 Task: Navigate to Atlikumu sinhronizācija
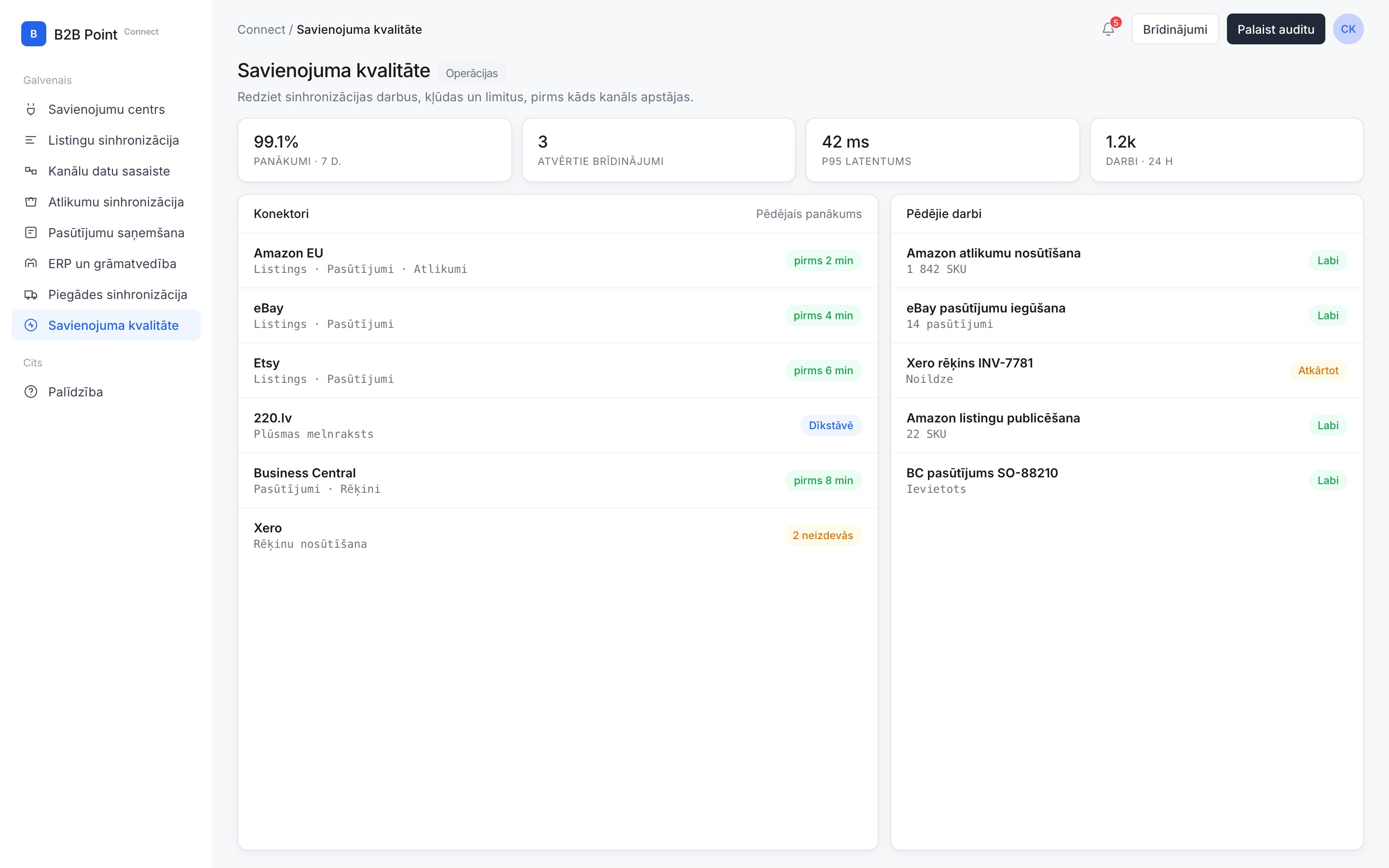pos(106,202)
